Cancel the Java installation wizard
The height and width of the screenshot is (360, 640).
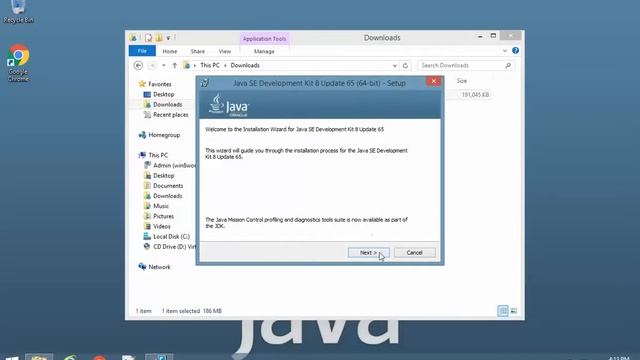pyautogui.click(x=415, y=253)
